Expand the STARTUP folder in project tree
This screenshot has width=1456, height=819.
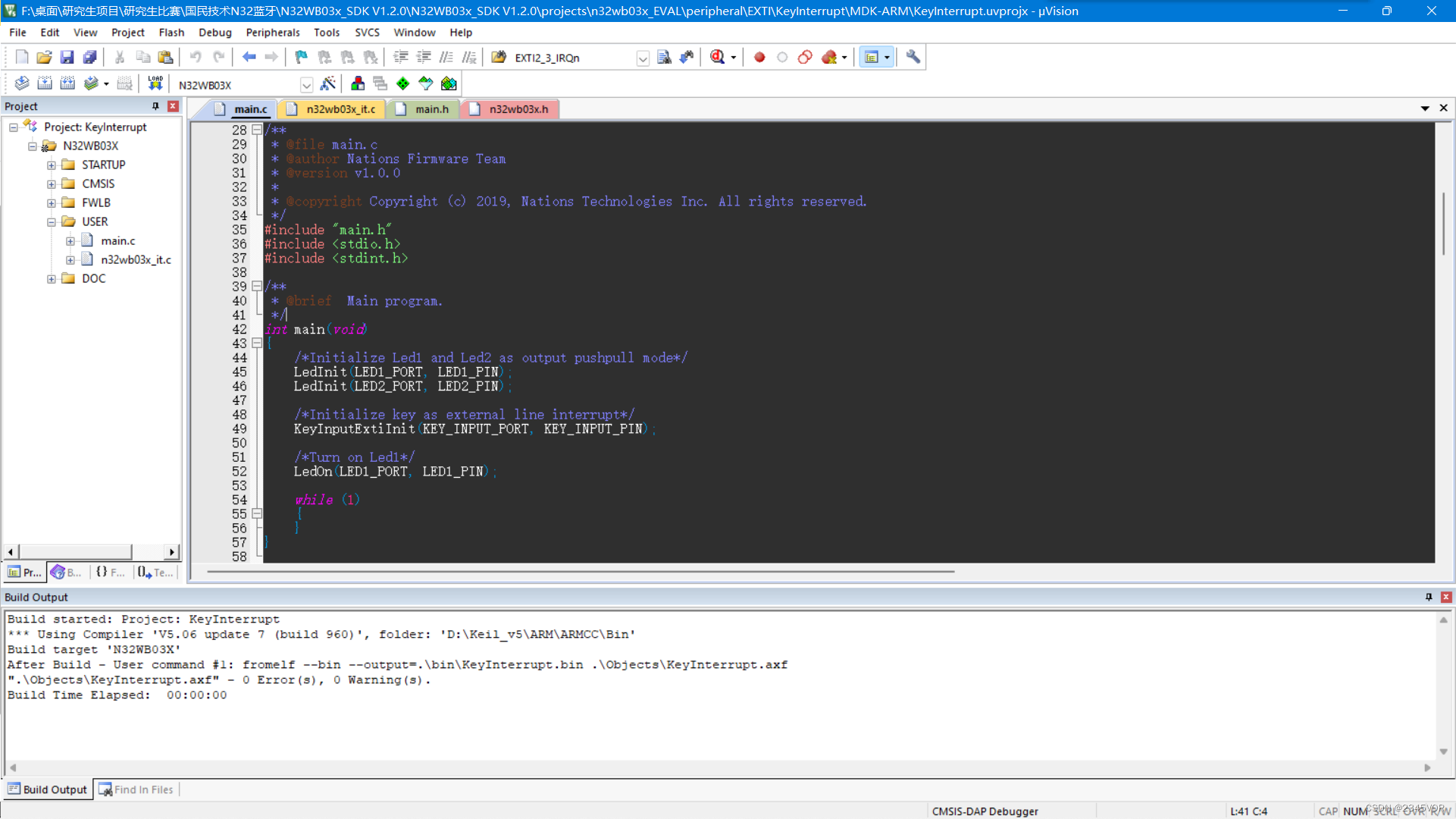(52, 165)
